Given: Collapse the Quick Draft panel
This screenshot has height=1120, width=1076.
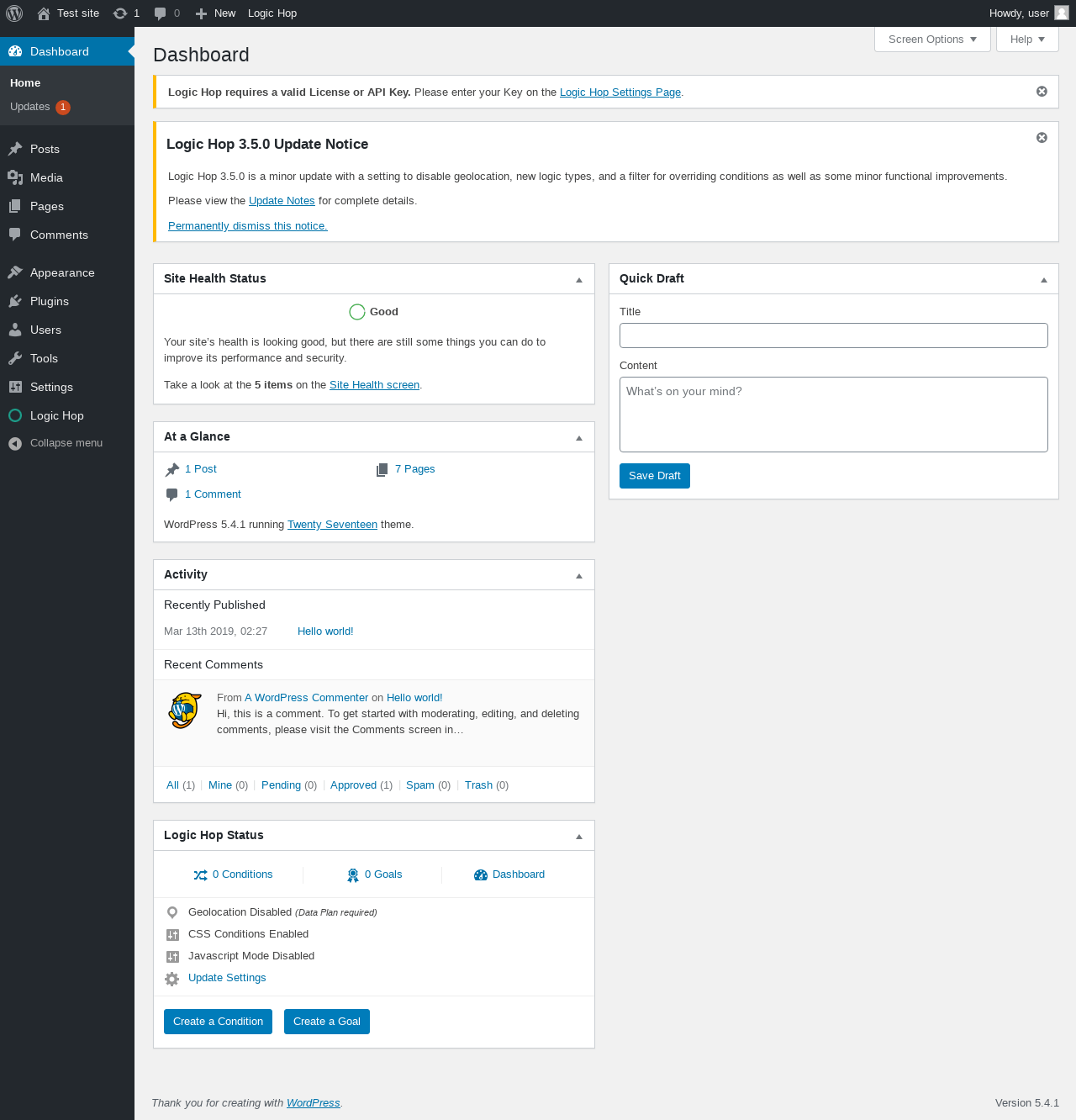Looking at the screenshot, I should pos(1044,279).
